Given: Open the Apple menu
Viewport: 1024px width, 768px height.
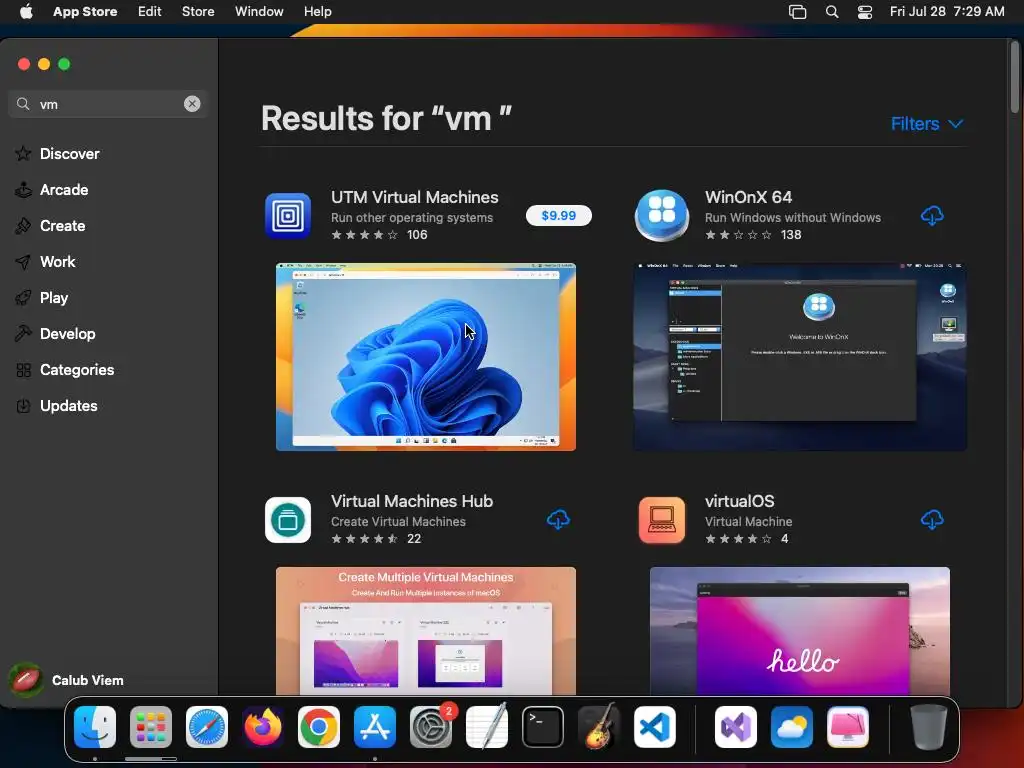Looking at the screenshot, I should click(x=26, y=11).
